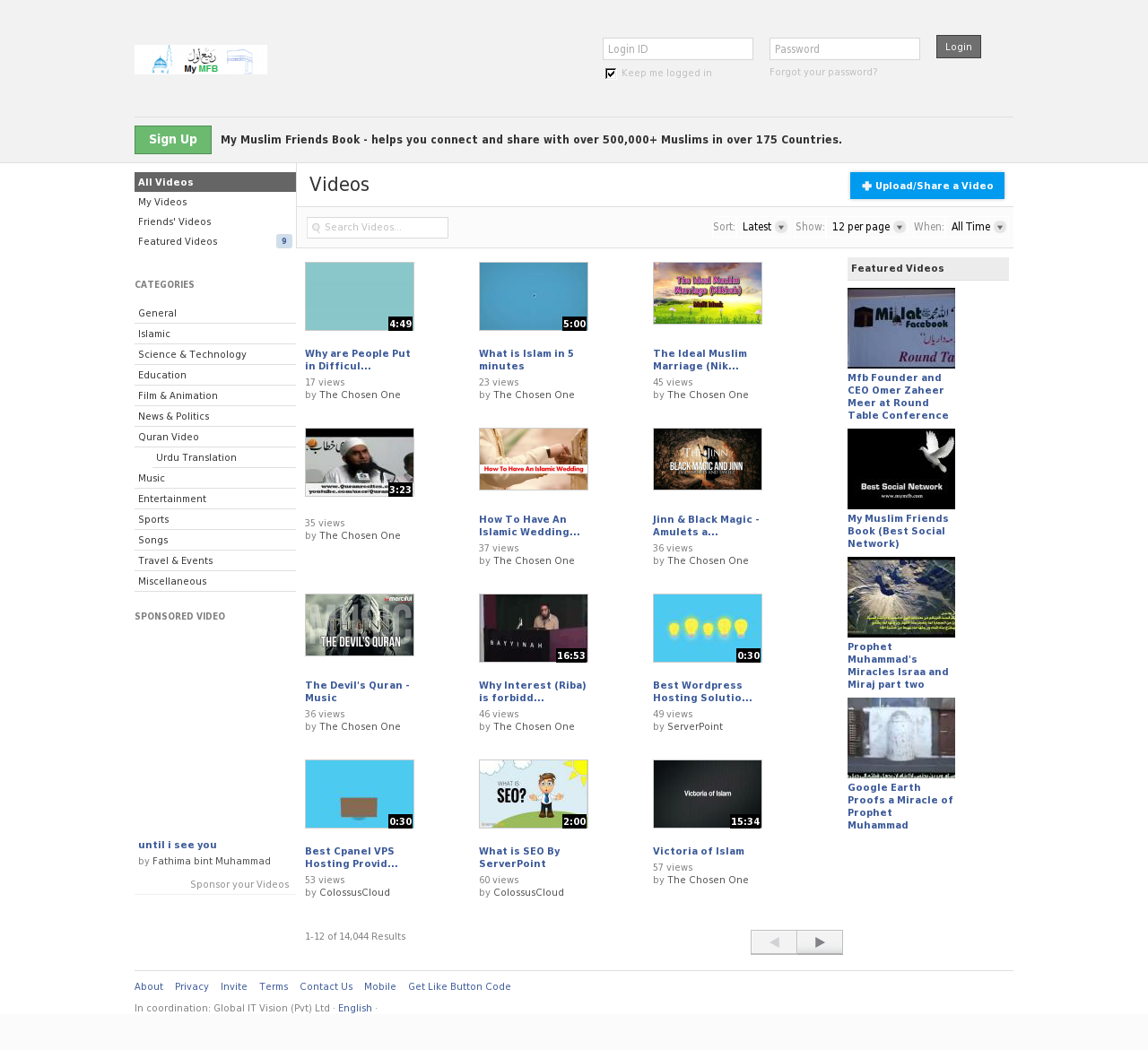This screenshot has height=1050, width=1148.
Task: Select Science & Technology category
Action: 215,354
